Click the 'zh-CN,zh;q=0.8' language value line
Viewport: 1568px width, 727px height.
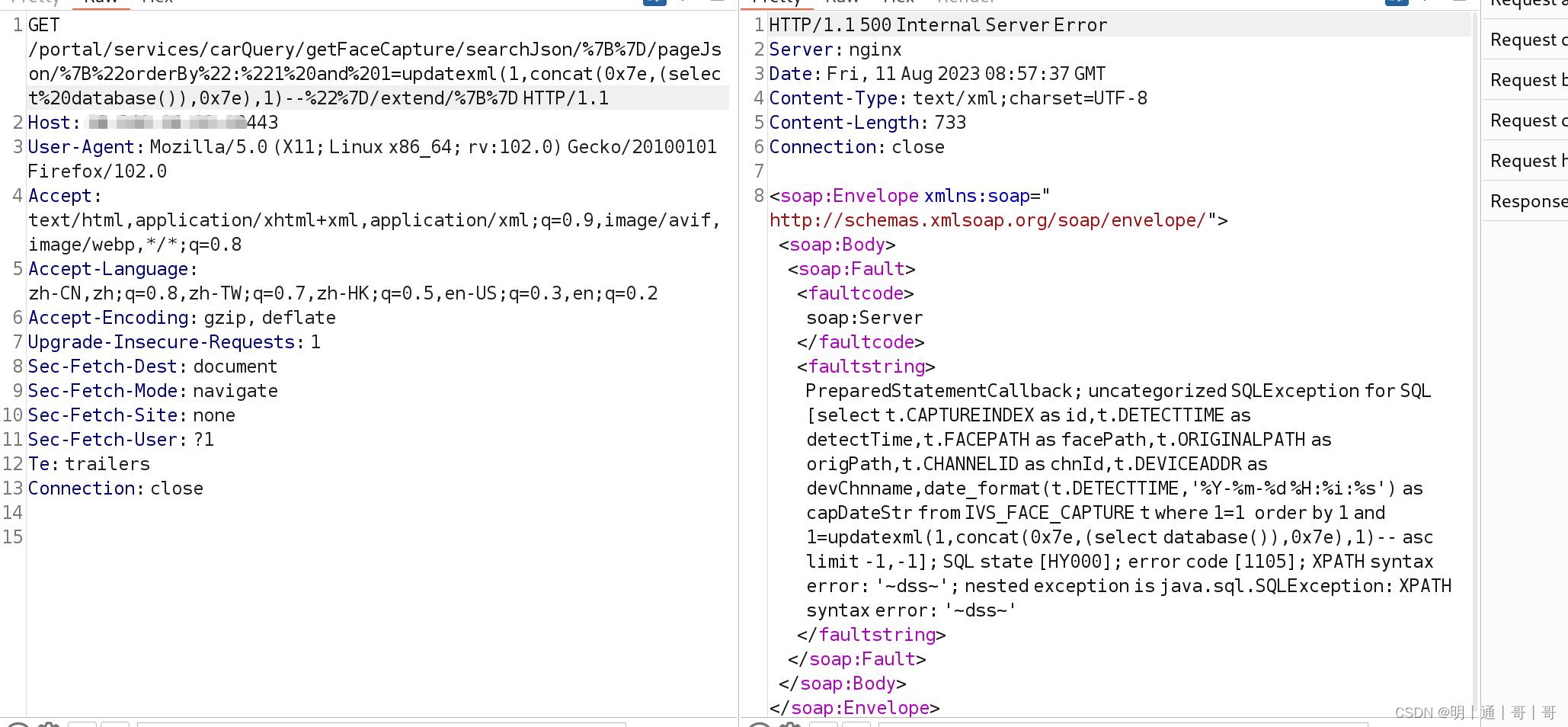tap(343, 293)
